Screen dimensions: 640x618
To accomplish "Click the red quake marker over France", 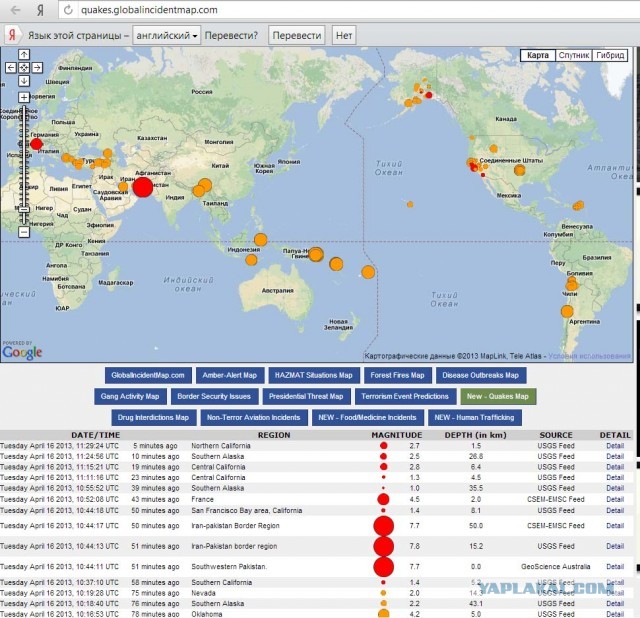I will 36,144.
